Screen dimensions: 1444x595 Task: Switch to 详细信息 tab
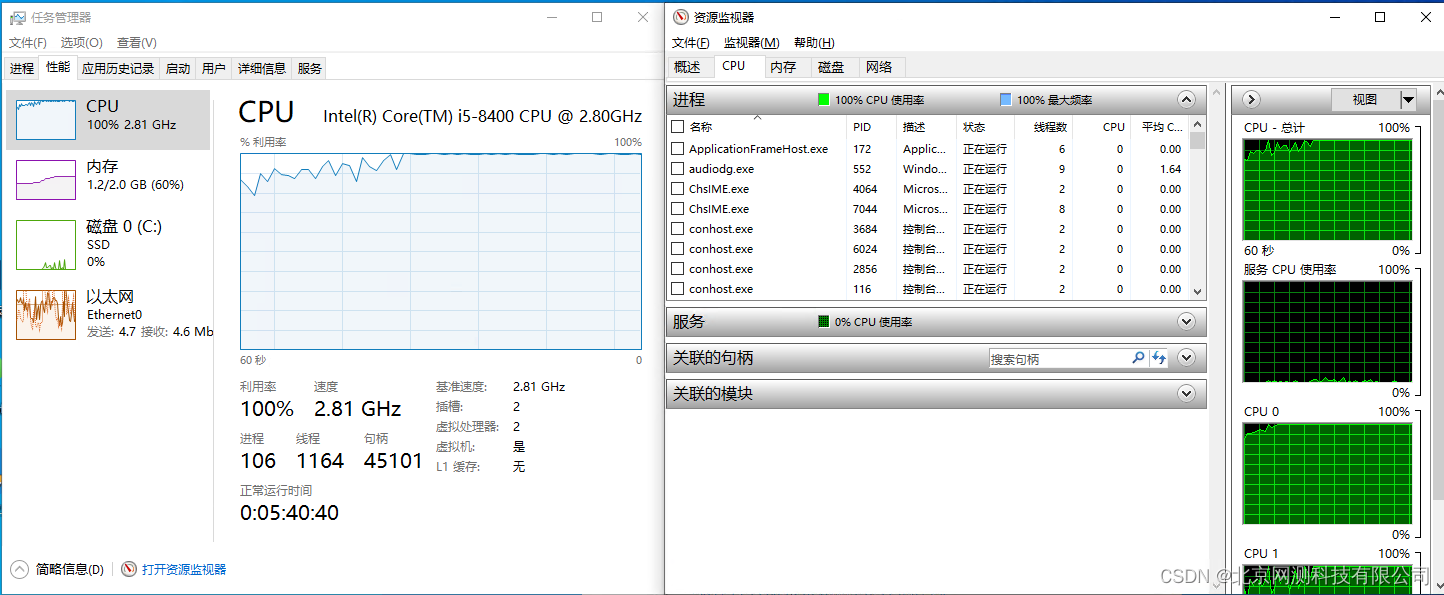point(261,69)
